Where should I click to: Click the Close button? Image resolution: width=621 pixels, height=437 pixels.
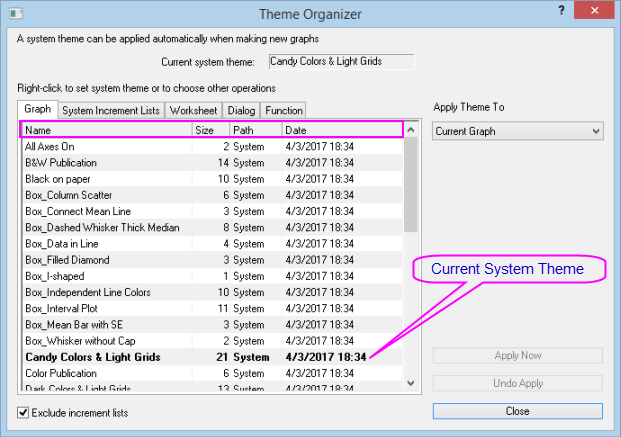[x=517, y=411]
